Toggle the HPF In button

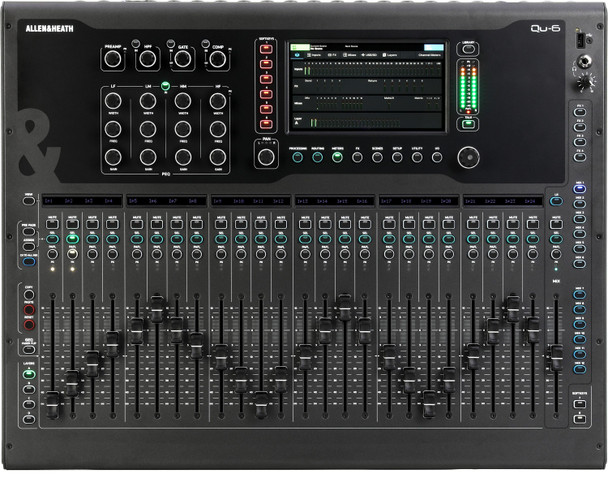[135, 43]
